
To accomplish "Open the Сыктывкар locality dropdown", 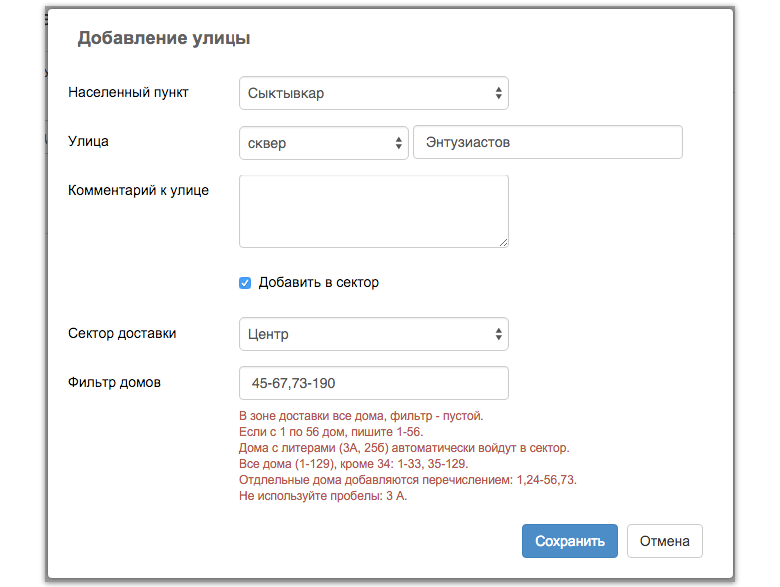I will click(374, 93).
